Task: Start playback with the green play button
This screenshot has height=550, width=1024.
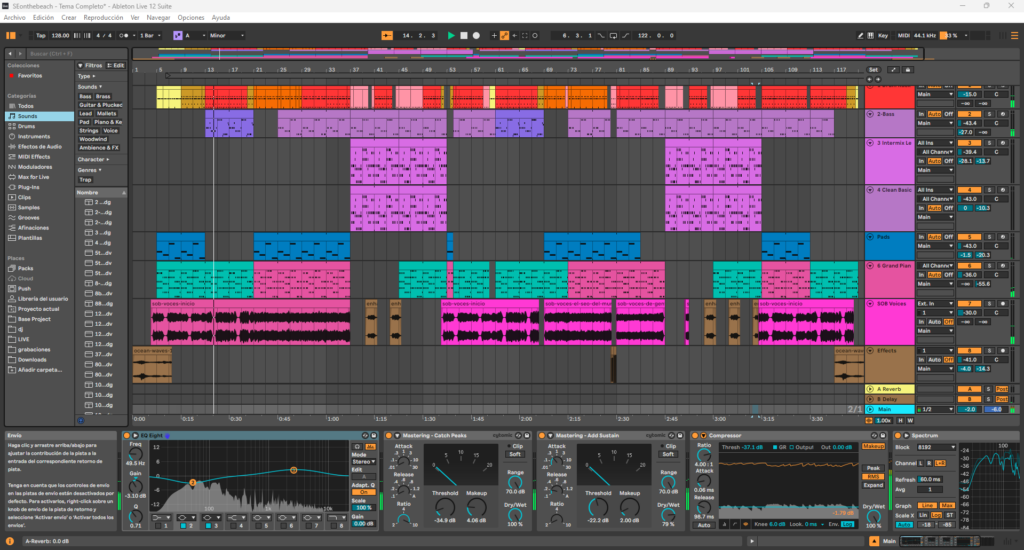Action: (x=451, y=35)
